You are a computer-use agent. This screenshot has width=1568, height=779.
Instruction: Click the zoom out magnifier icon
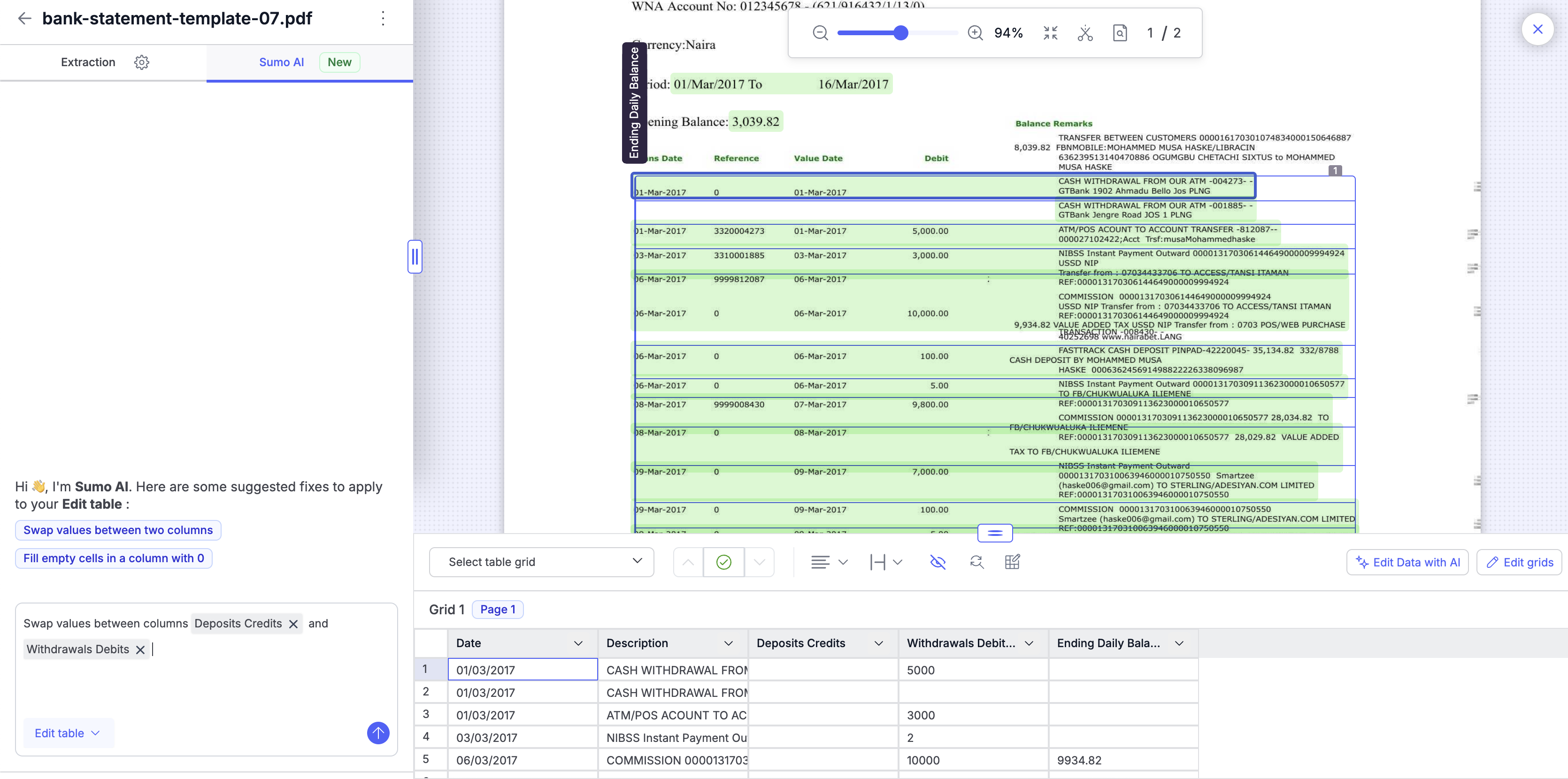click(x=820, y=33)
